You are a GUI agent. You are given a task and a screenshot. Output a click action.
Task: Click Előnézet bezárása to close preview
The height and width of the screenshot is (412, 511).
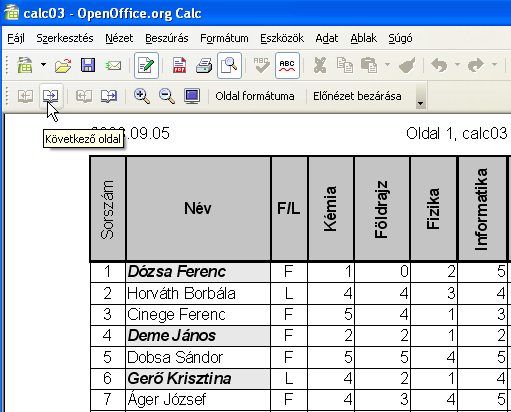357,96
